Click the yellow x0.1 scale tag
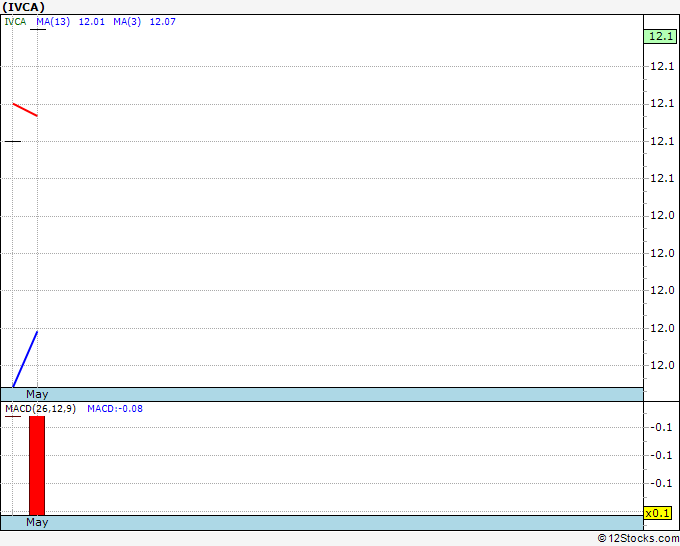 tap(657, 513)
